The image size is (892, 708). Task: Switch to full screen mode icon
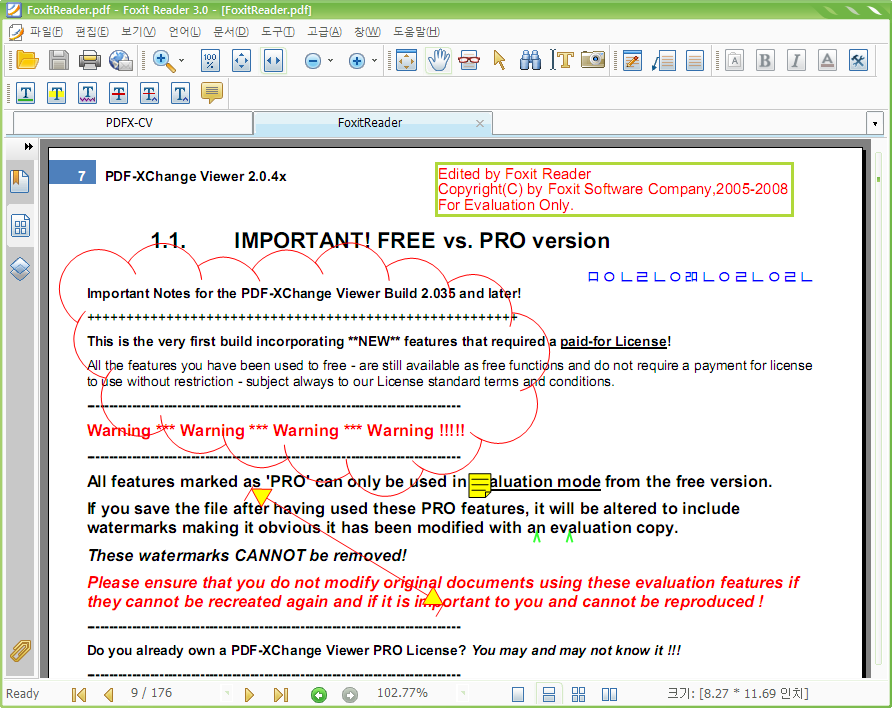click(406, 60)
